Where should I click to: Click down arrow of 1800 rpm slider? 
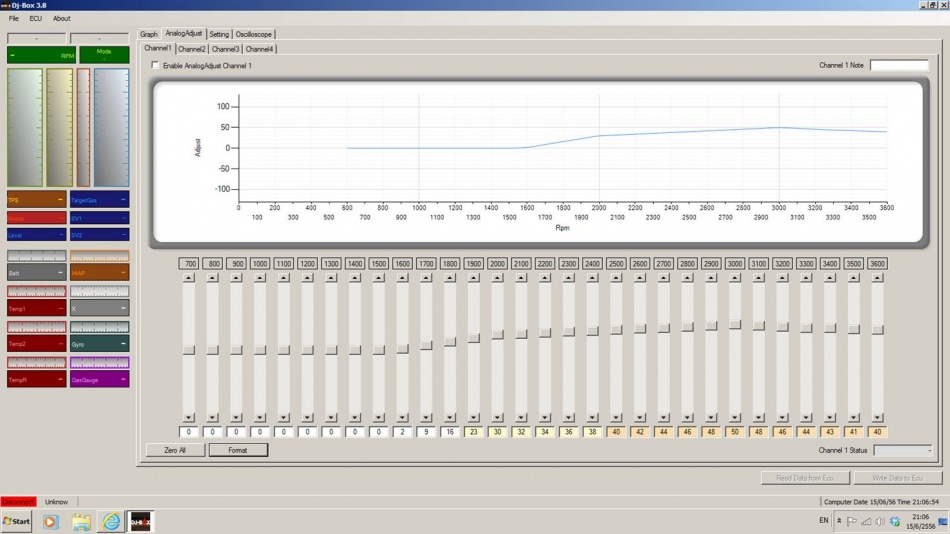pos(450,418)
